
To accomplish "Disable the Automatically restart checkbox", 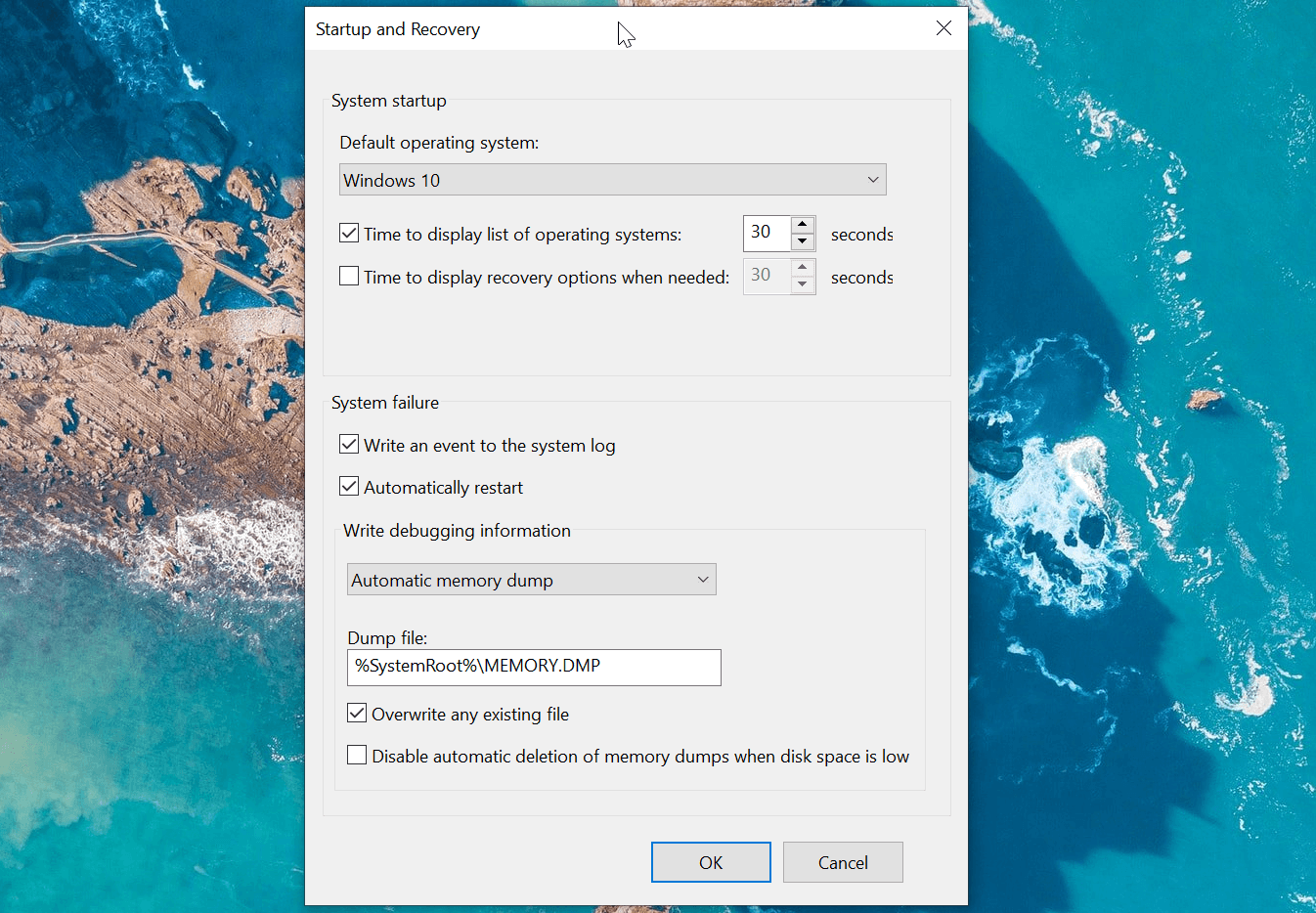I will tap(349, 487).
